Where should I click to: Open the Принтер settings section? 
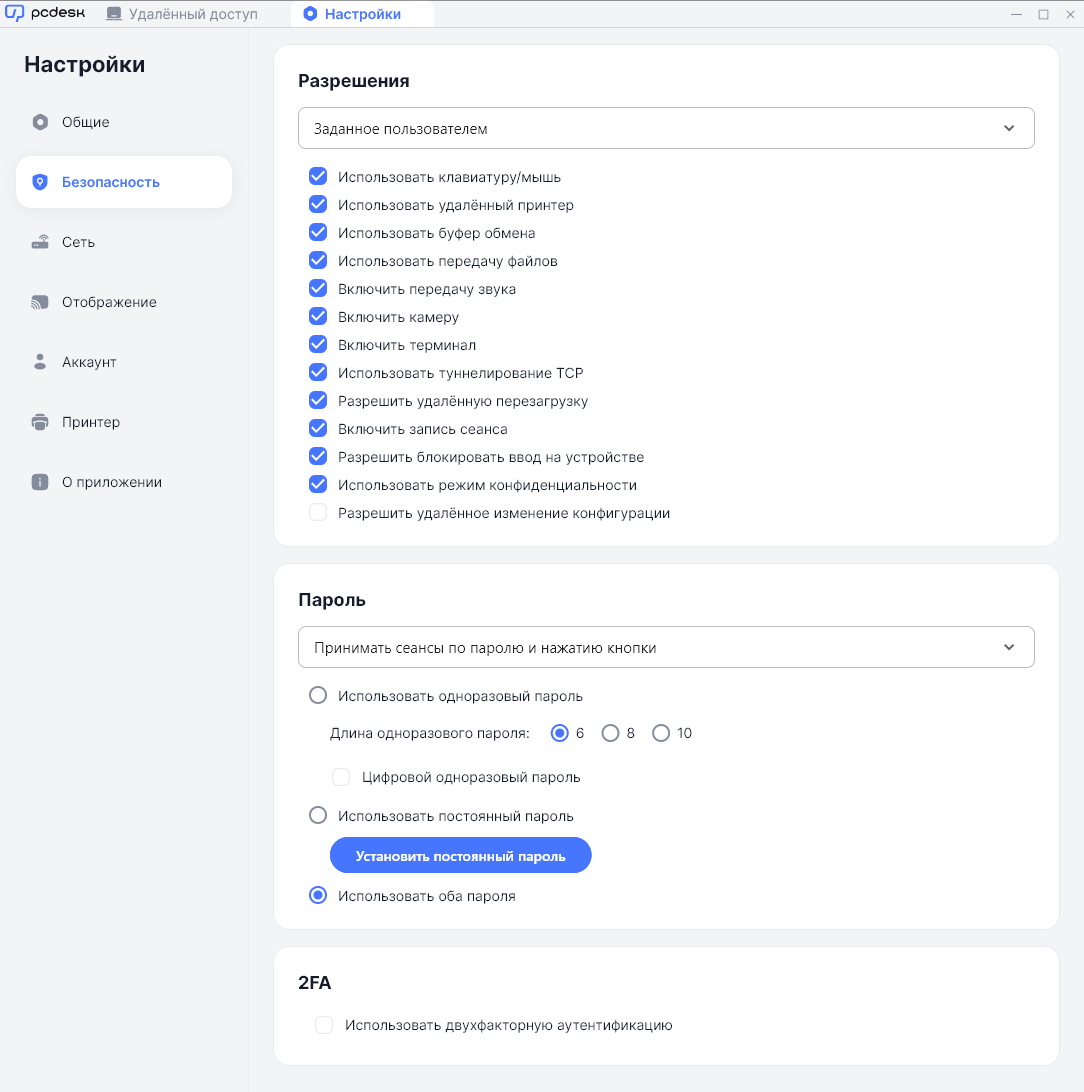[x=124, y=422]
